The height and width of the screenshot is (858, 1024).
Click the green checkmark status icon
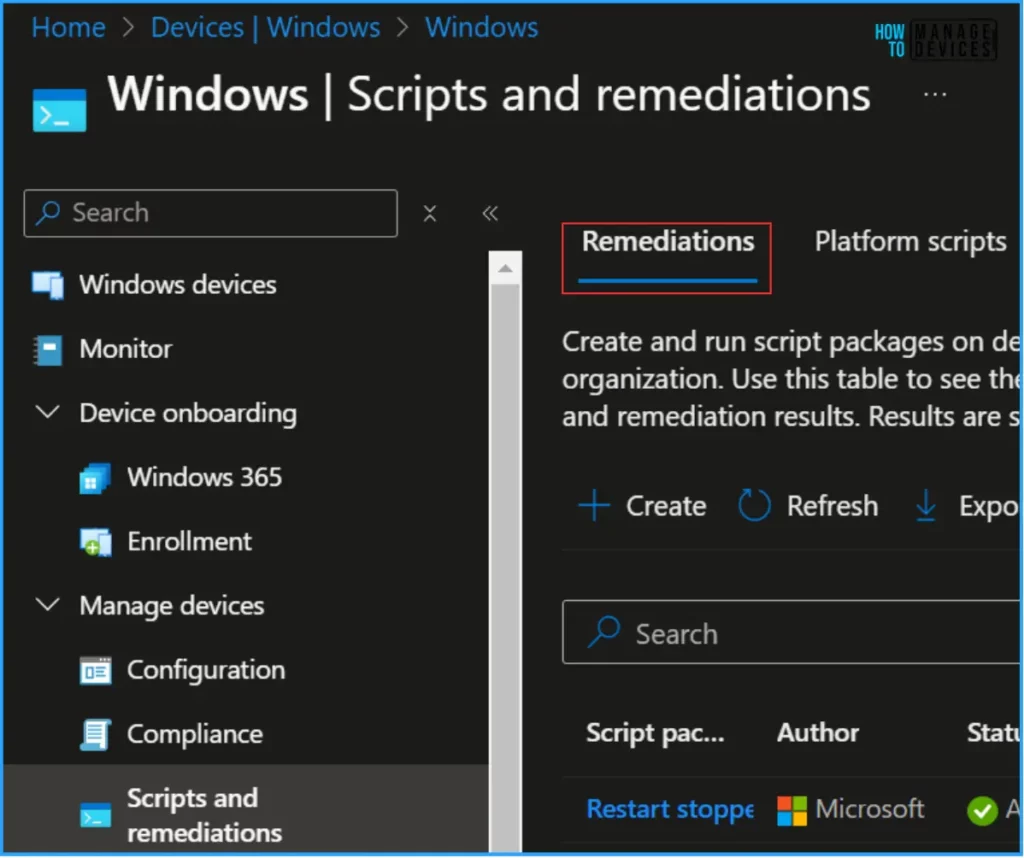click(982, 812)
